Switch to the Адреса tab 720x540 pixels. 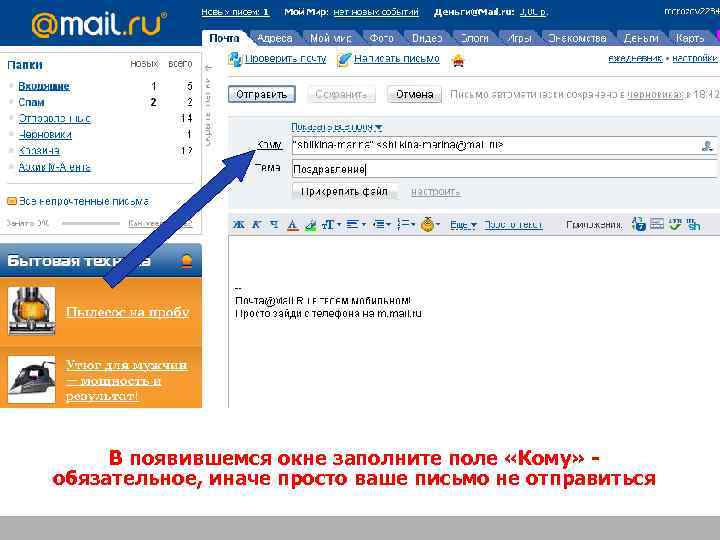275,39
